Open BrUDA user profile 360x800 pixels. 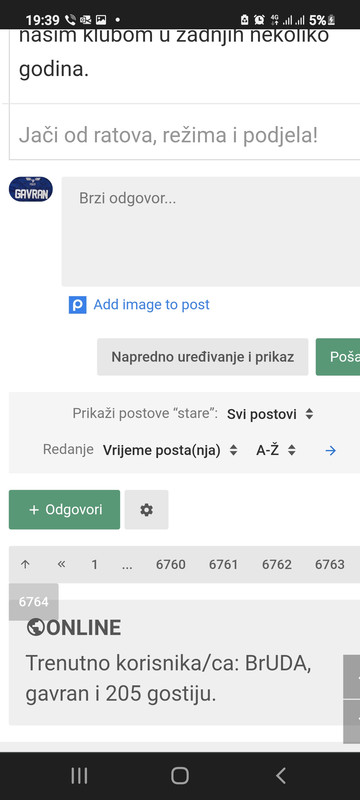tap(275, 663)
